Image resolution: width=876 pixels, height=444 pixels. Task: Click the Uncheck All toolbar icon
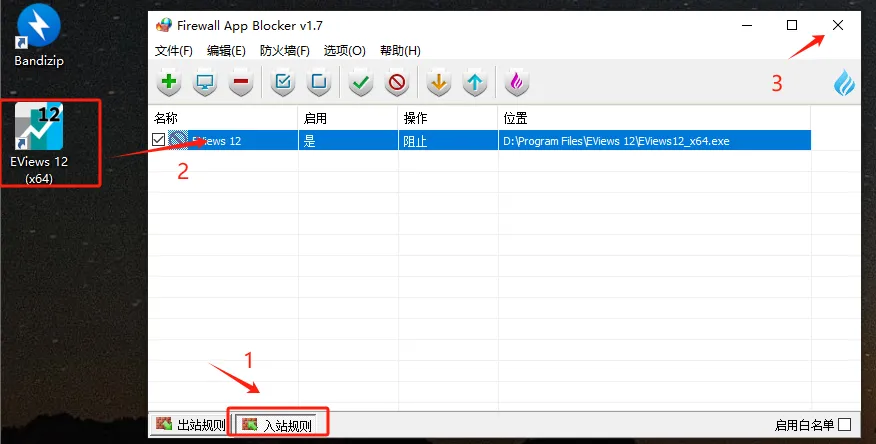pyautogui.click(x=319, y=82)
